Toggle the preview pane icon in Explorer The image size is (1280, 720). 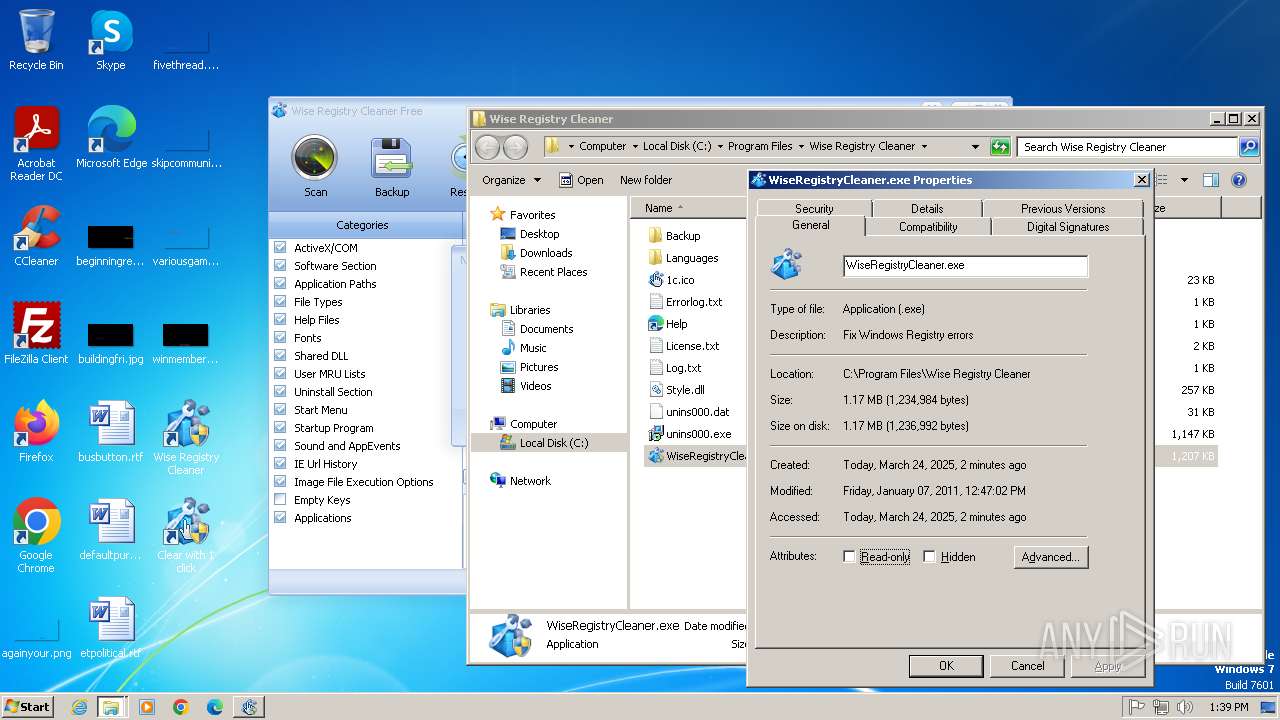coord(1211,180)
